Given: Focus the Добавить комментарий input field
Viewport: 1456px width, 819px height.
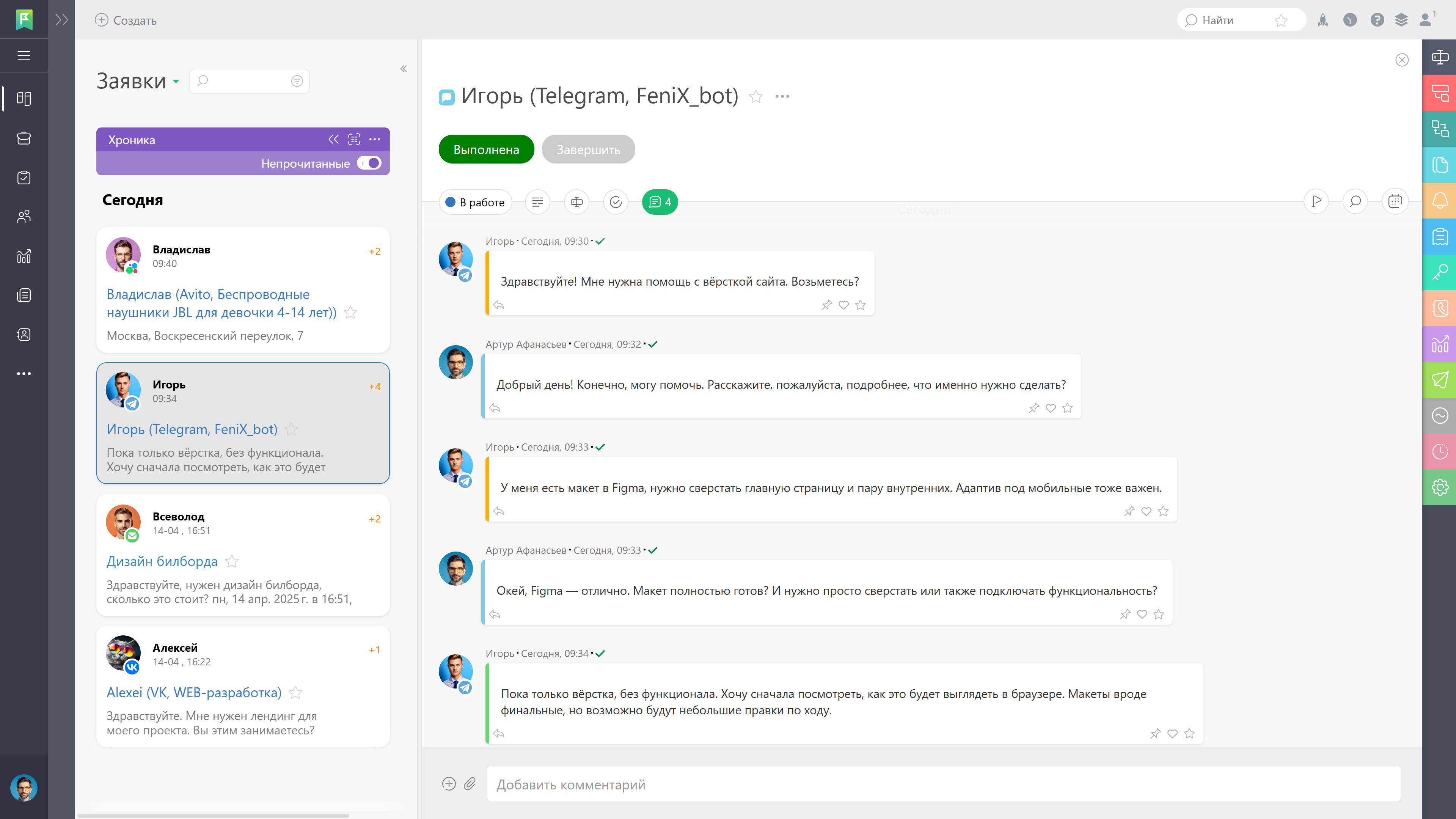Looking at the screenshot, I should coord(943,784).
